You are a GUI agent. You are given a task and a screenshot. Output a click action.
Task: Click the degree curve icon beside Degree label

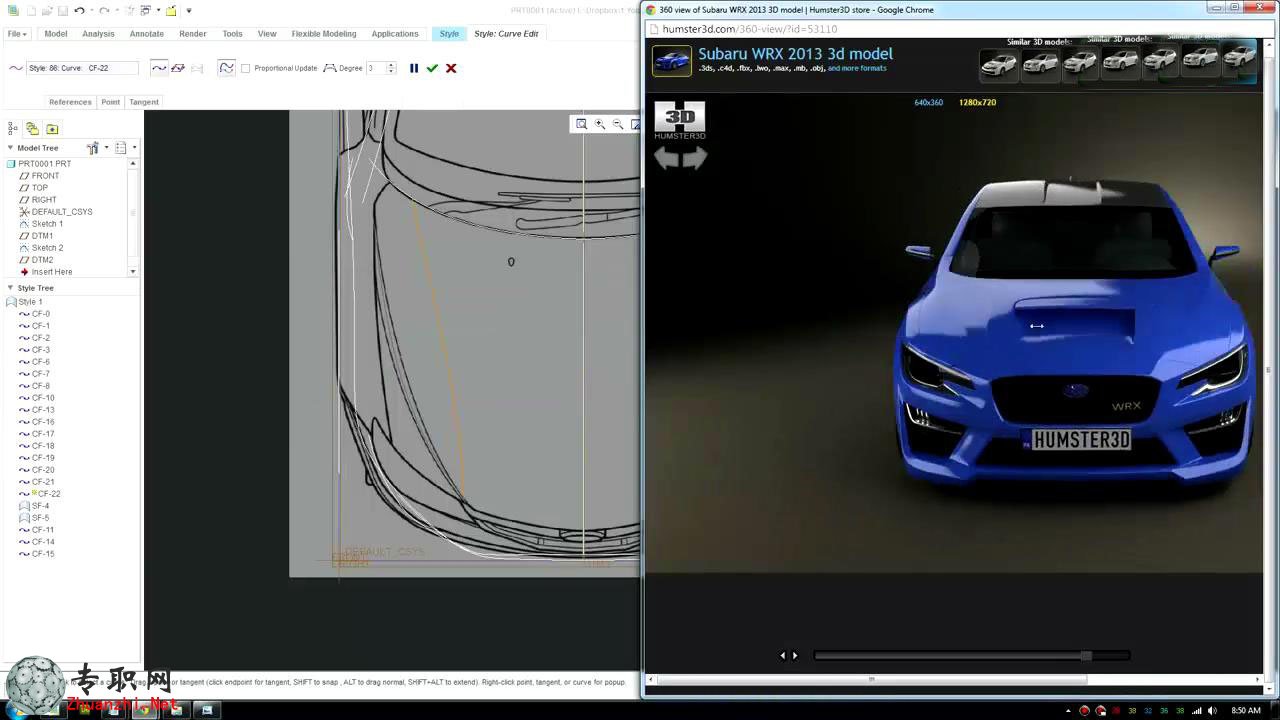click(329, 68)
